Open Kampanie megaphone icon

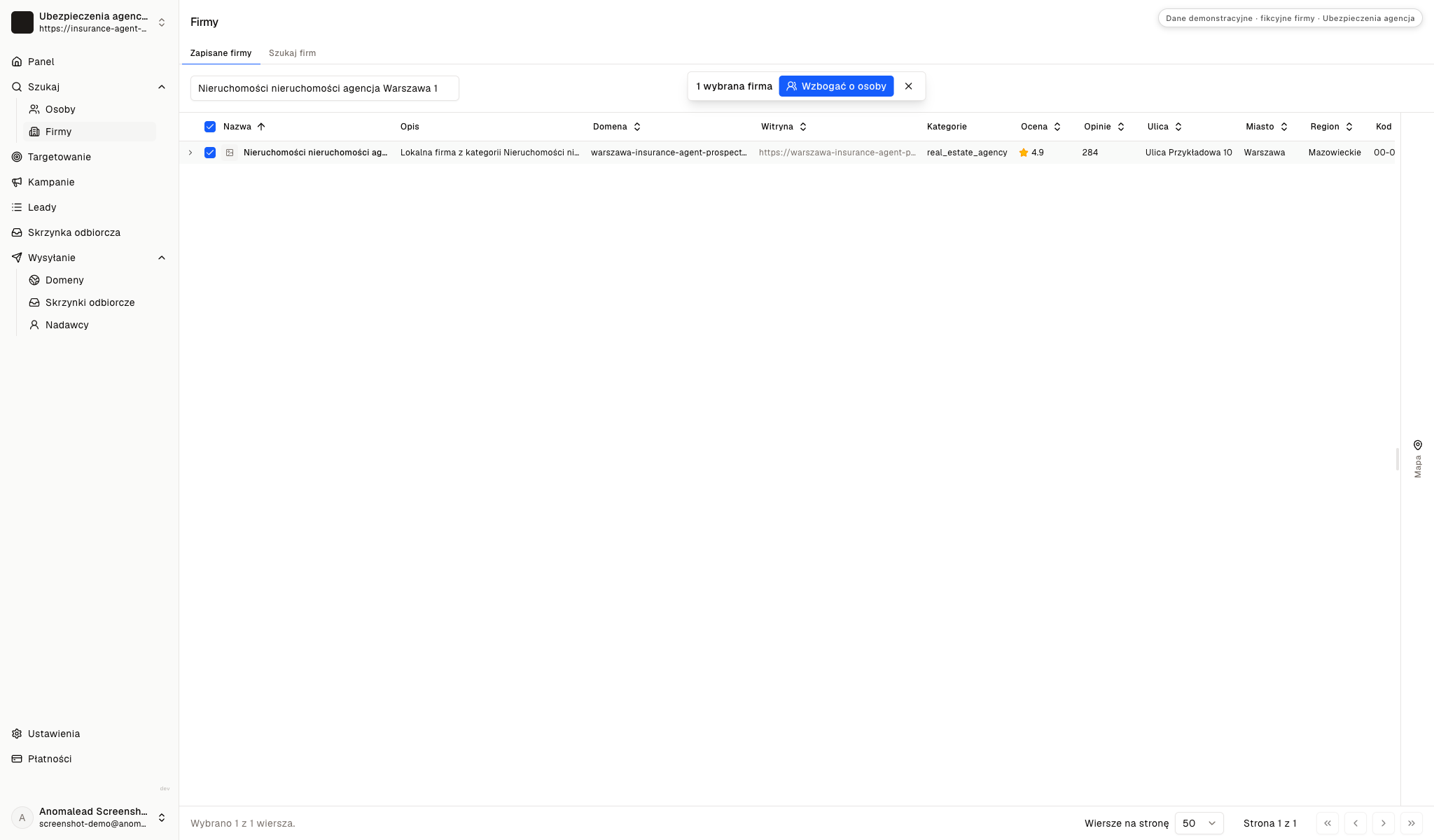pyautogui.click(x=17, y=182)
